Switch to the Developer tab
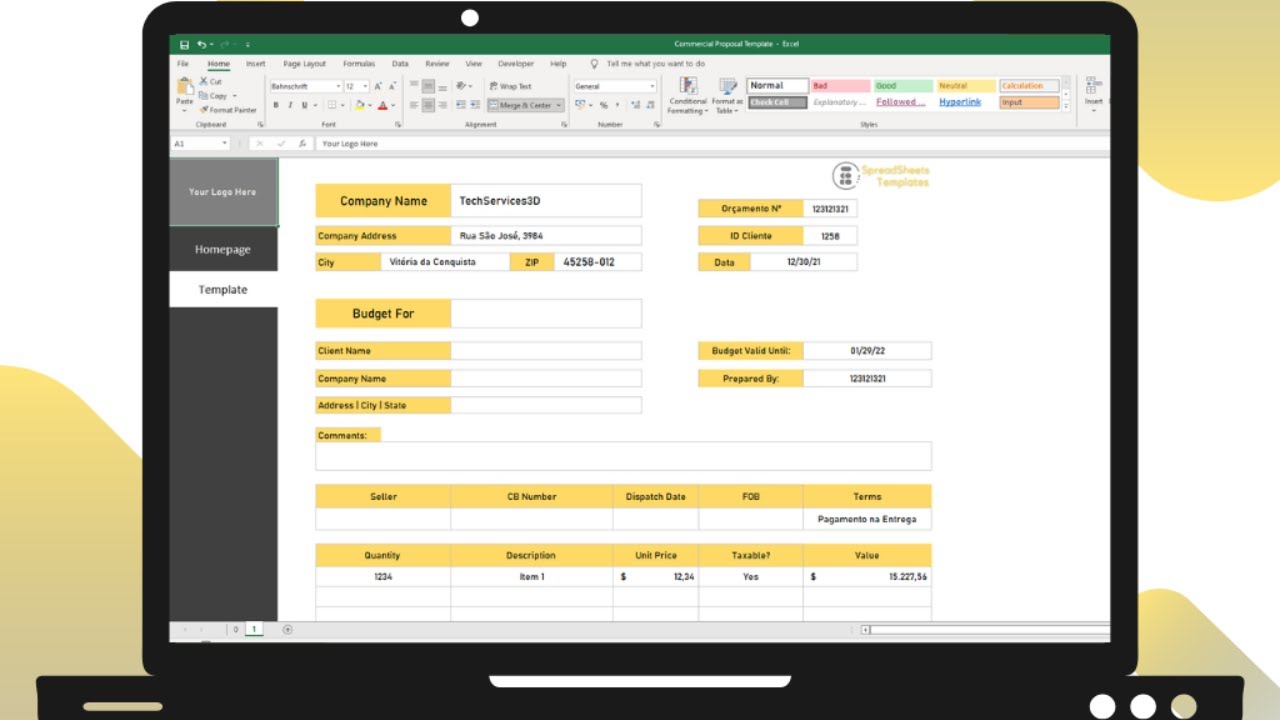This screenshot has width=1280, height=720. pyautogui.click(x=516, y=64)
